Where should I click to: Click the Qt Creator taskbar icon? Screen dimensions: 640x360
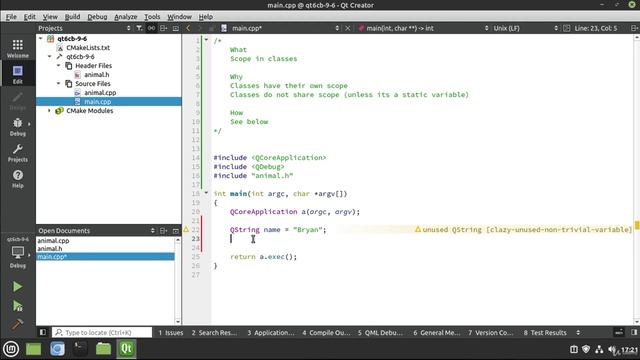tap(127, 349)
